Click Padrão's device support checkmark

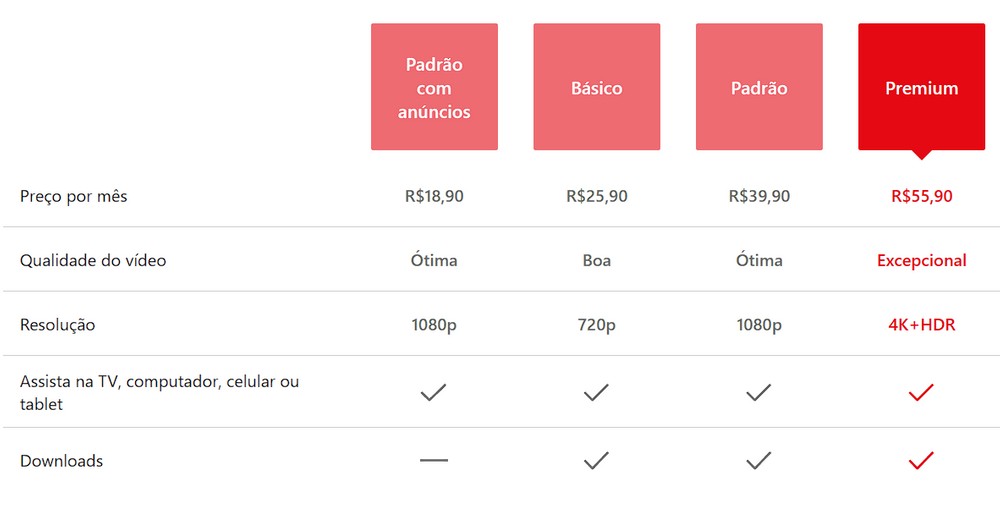point(759,393)
